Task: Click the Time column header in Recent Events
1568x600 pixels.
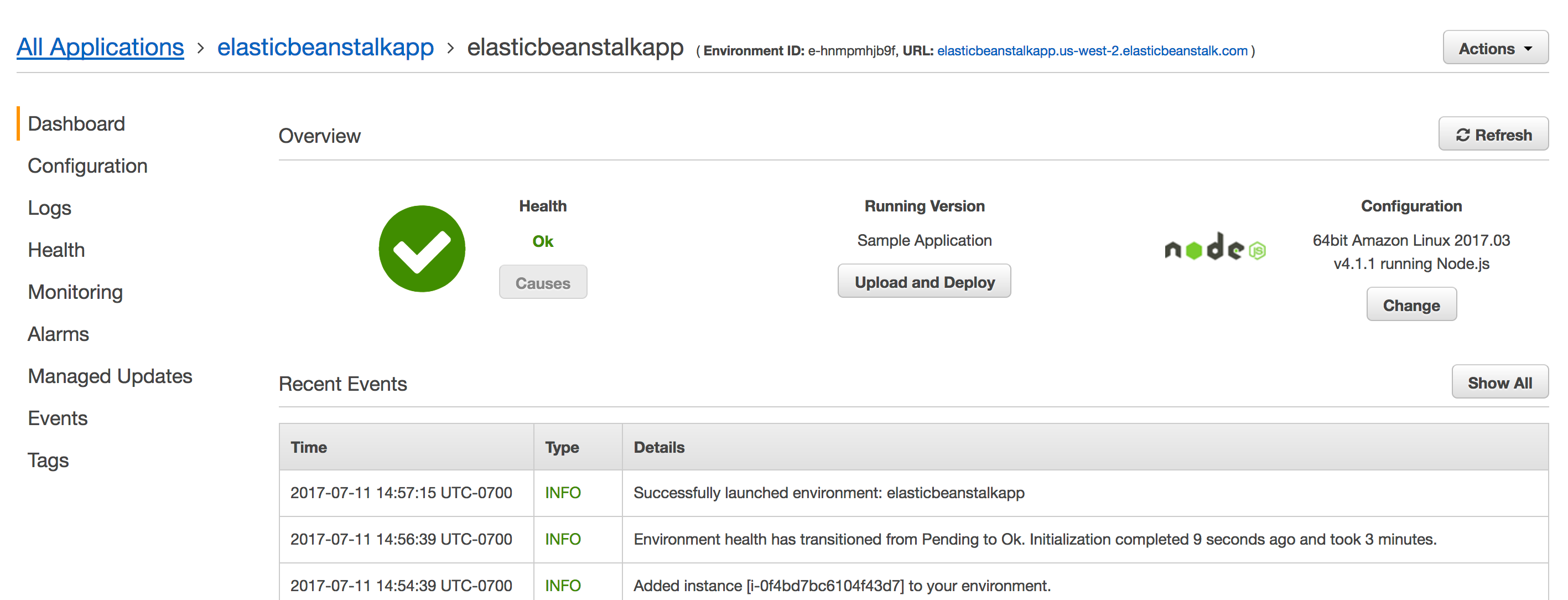Action: [x=309, y=447]
